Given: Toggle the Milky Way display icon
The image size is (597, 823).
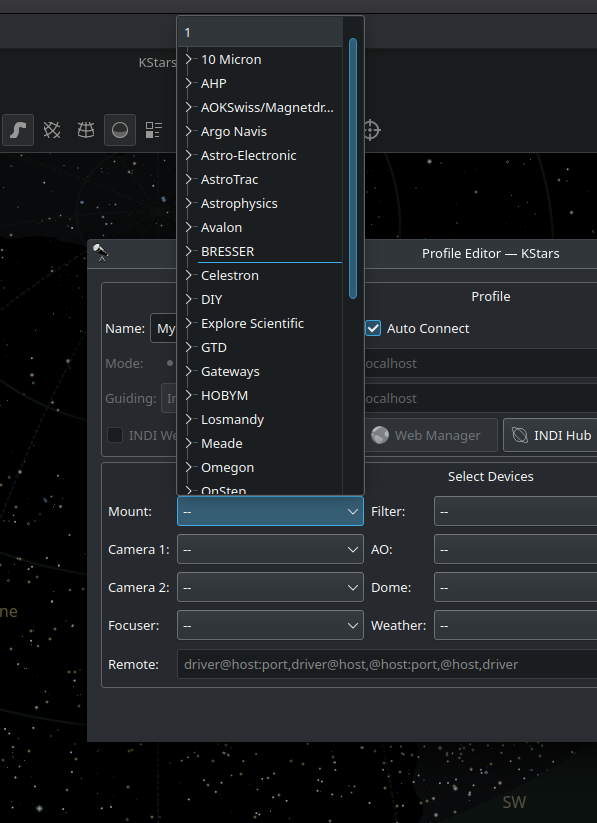Looking at the screenshot, I should [18, 130].
